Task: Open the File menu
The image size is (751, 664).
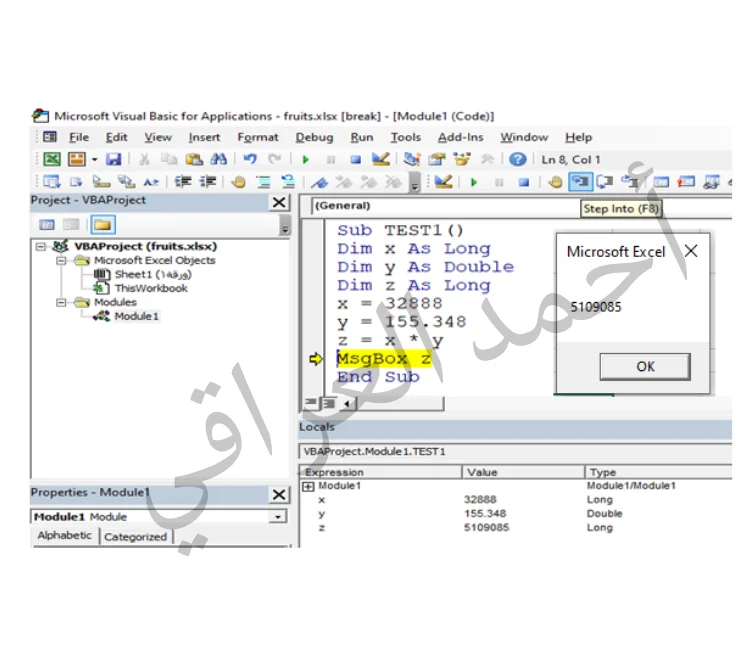Action: (79, 137)
